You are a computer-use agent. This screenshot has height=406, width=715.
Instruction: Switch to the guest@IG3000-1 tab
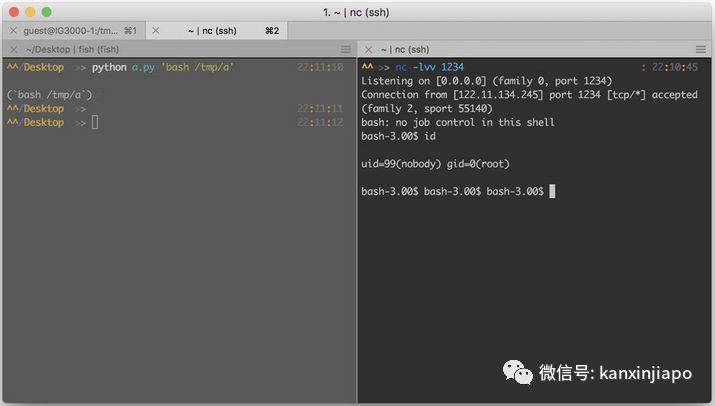70,31
